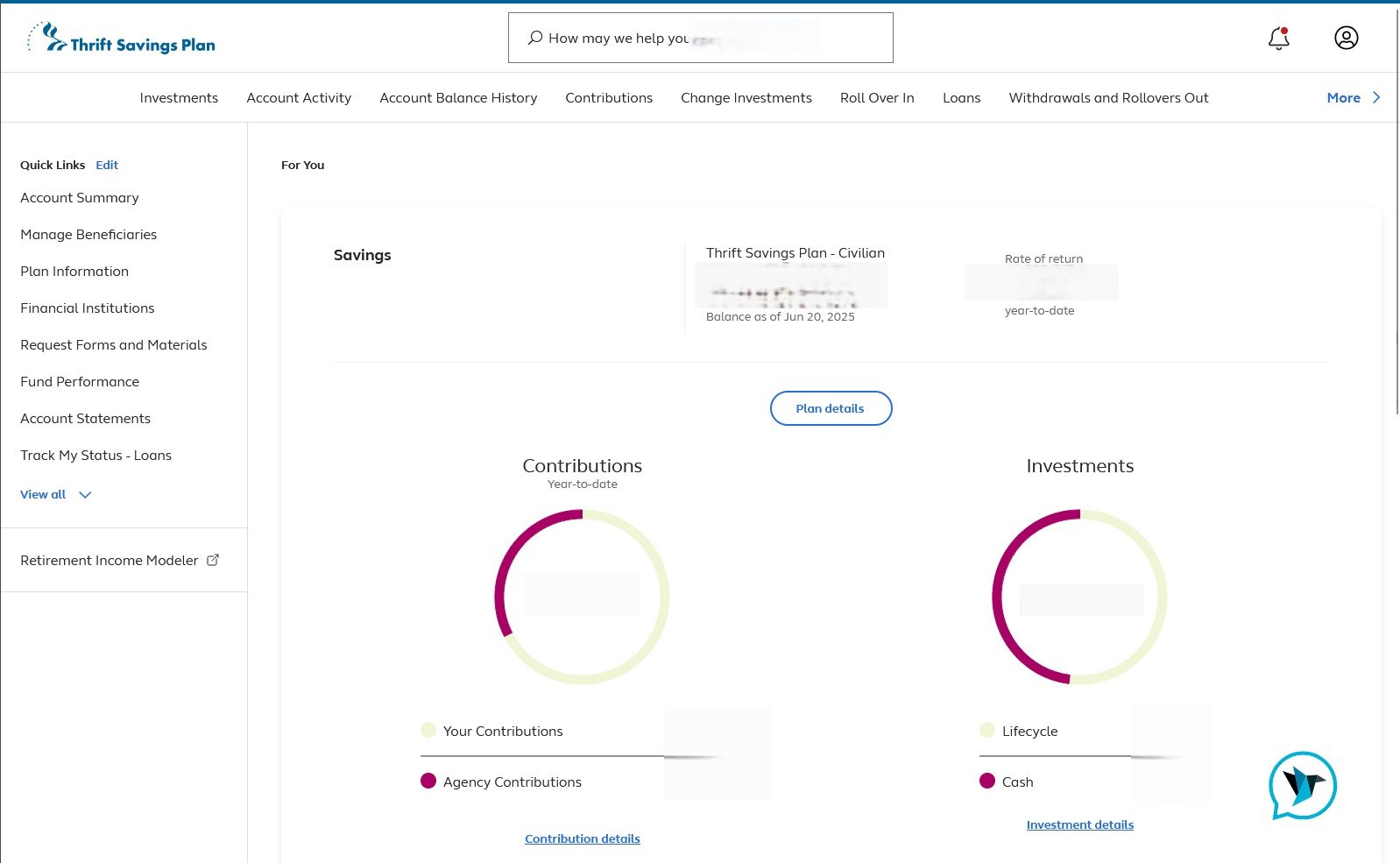The width and height of the screenshot is (1400, 863).
Task: Open Account Statements
Action: [86, 419]
